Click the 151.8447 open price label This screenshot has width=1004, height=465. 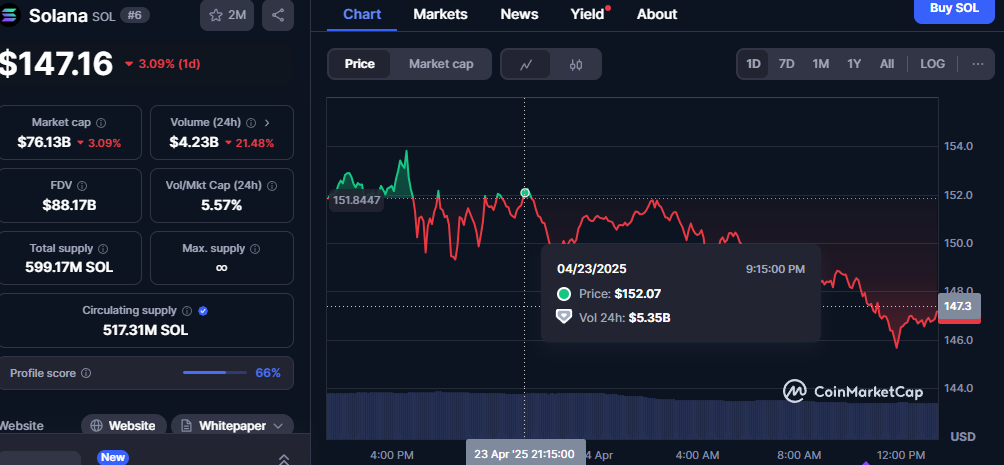pos(356,200)
